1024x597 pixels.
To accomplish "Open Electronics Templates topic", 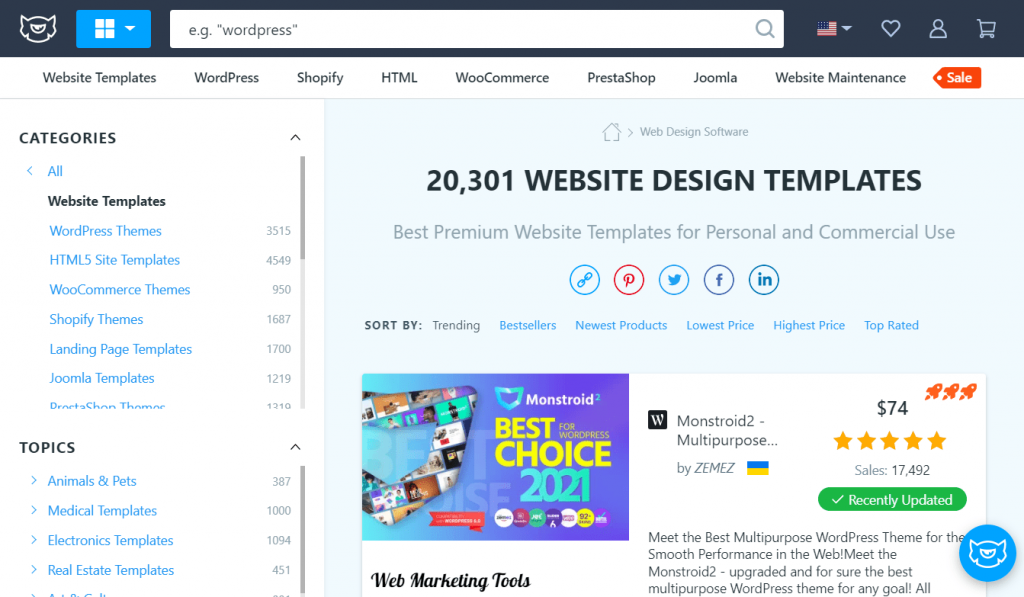I will pyautogui.click(x=110, y=540).
